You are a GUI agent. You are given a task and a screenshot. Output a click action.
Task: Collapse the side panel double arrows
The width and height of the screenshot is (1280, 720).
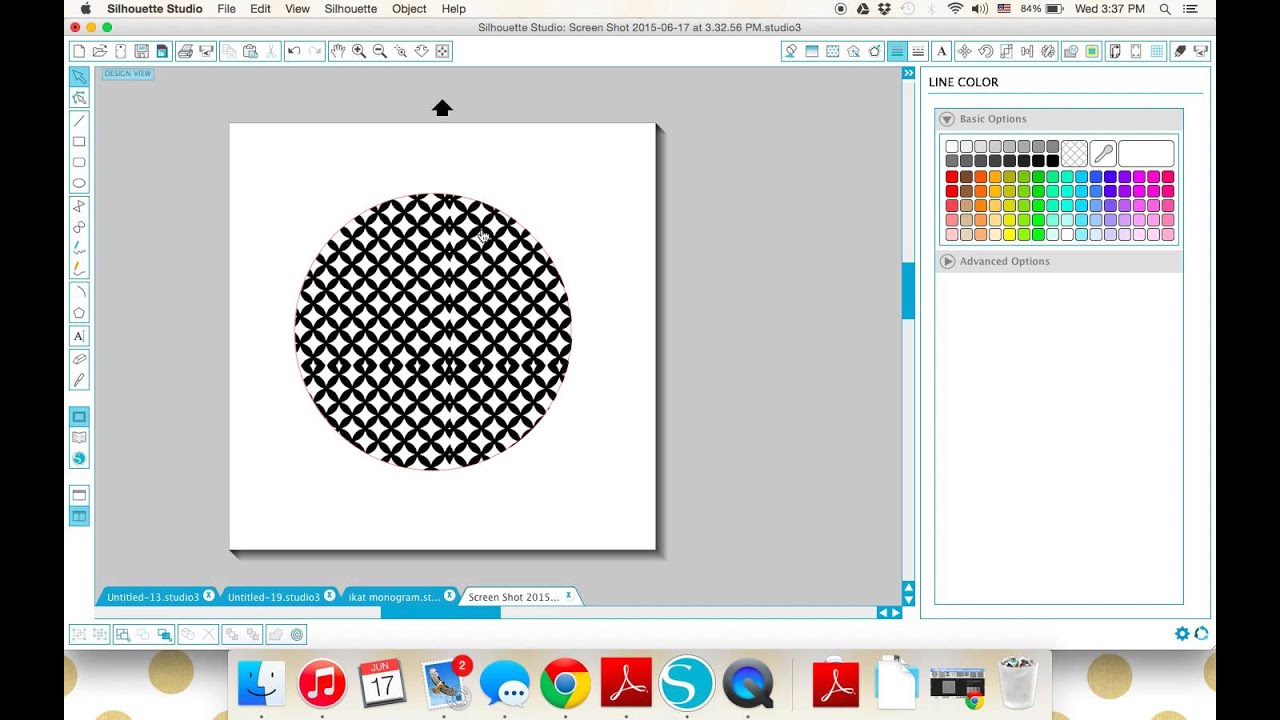908,73
